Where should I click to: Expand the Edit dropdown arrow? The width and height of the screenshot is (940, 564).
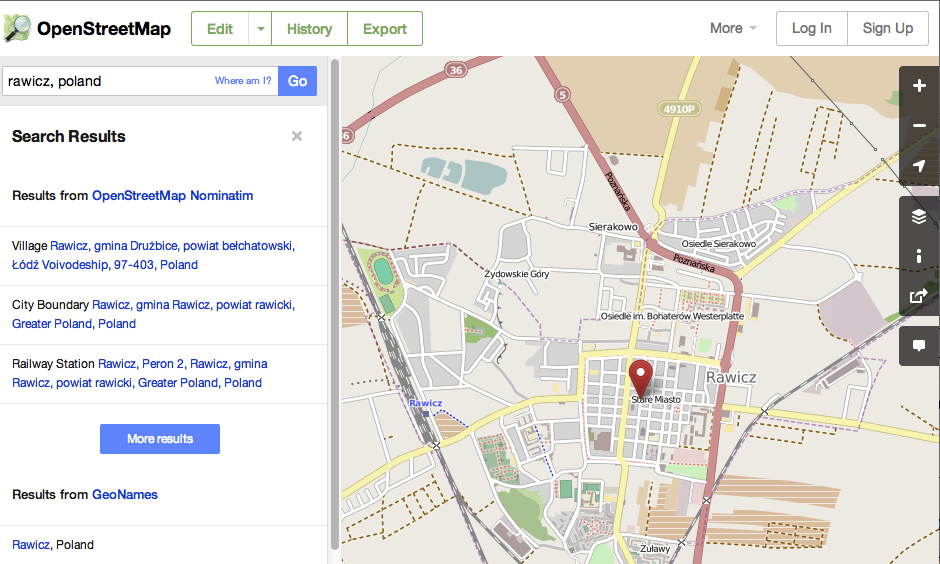pyautogui.click(x=260, y=29)
